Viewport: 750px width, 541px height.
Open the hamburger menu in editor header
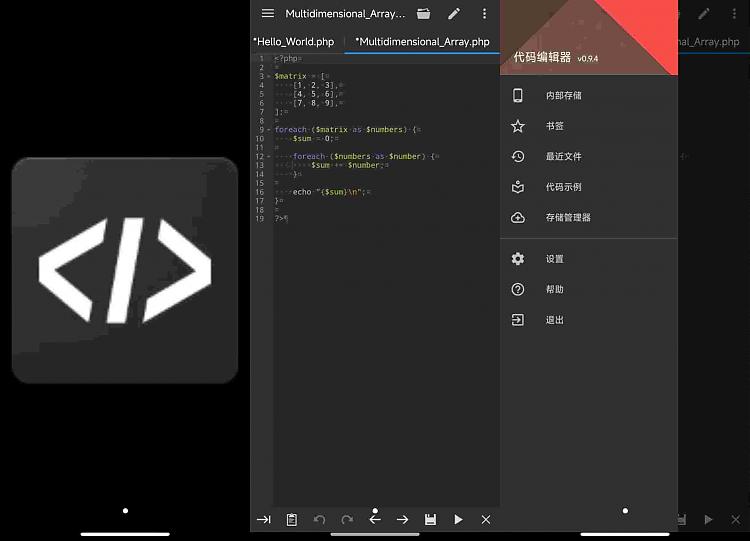point(268,13)
